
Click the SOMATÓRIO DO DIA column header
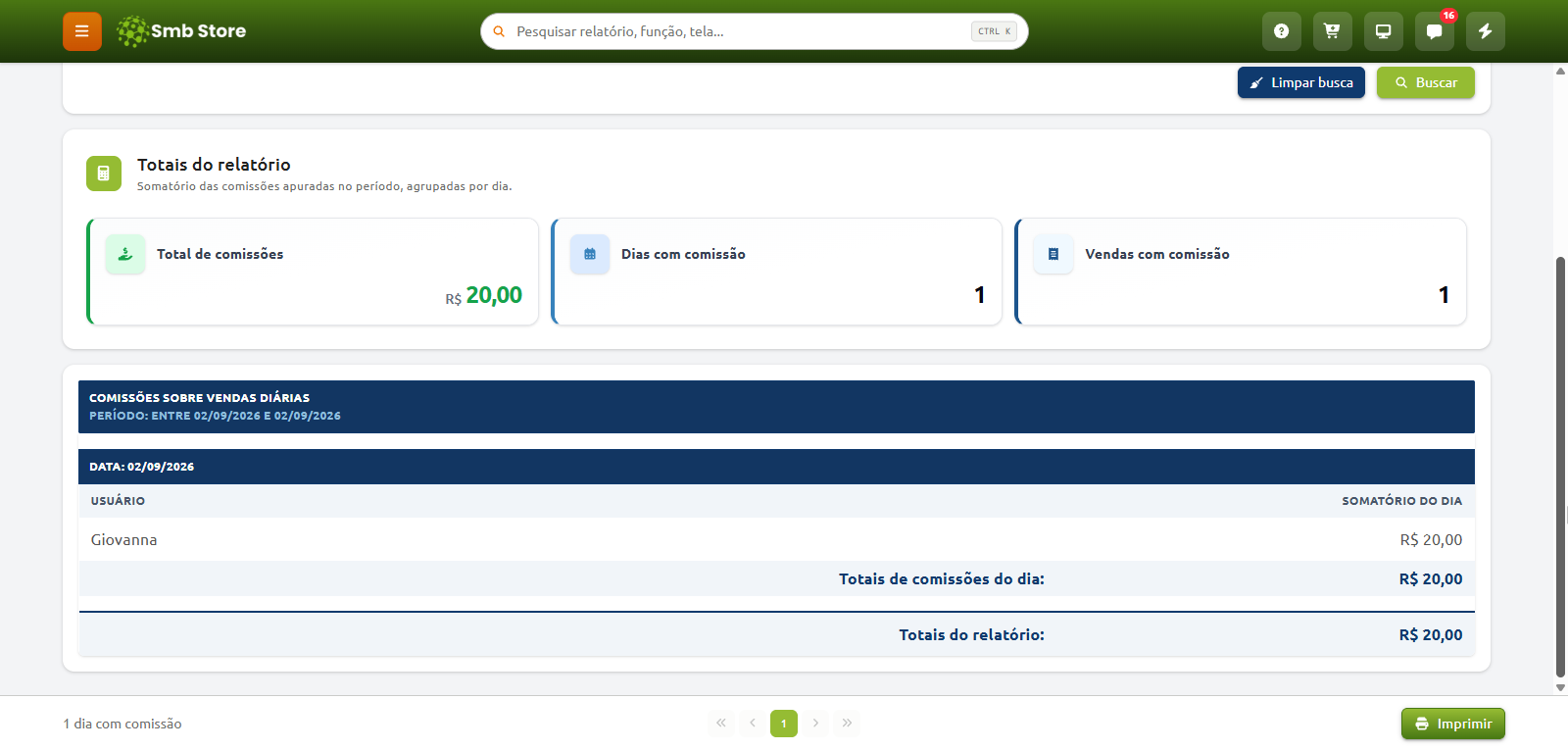(x=1401, y=501)
